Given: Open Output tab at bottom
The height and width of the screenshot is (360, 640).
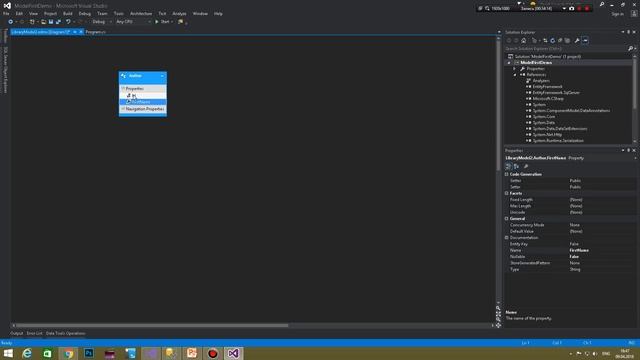Looking at the screenshot, I should (17, 333).
